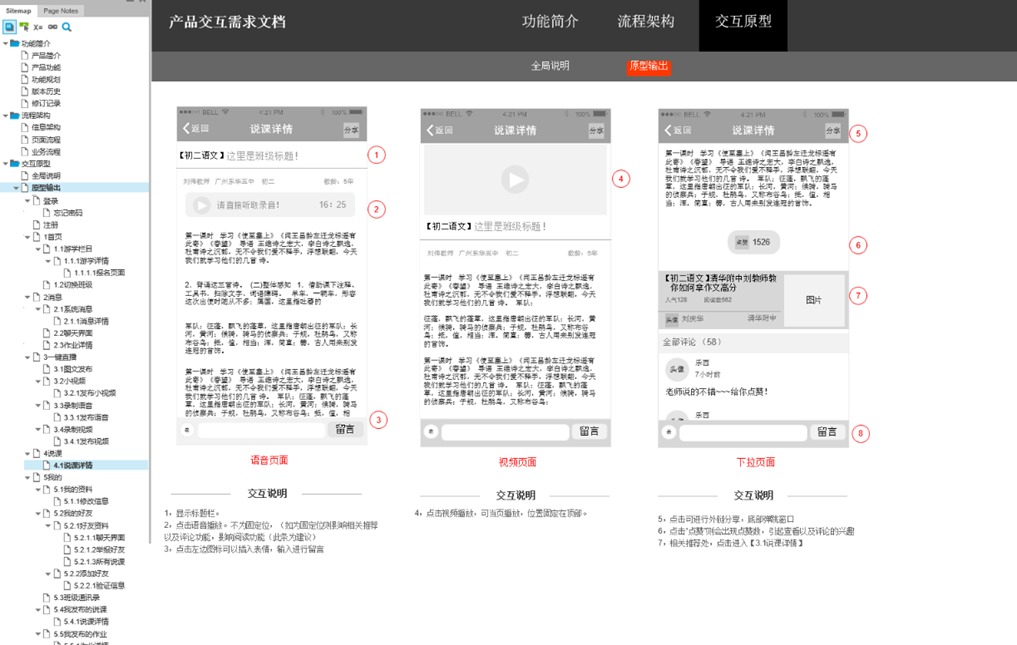Click the links chain icon in sidebar
1017x645 pixels.
(53, 27)
